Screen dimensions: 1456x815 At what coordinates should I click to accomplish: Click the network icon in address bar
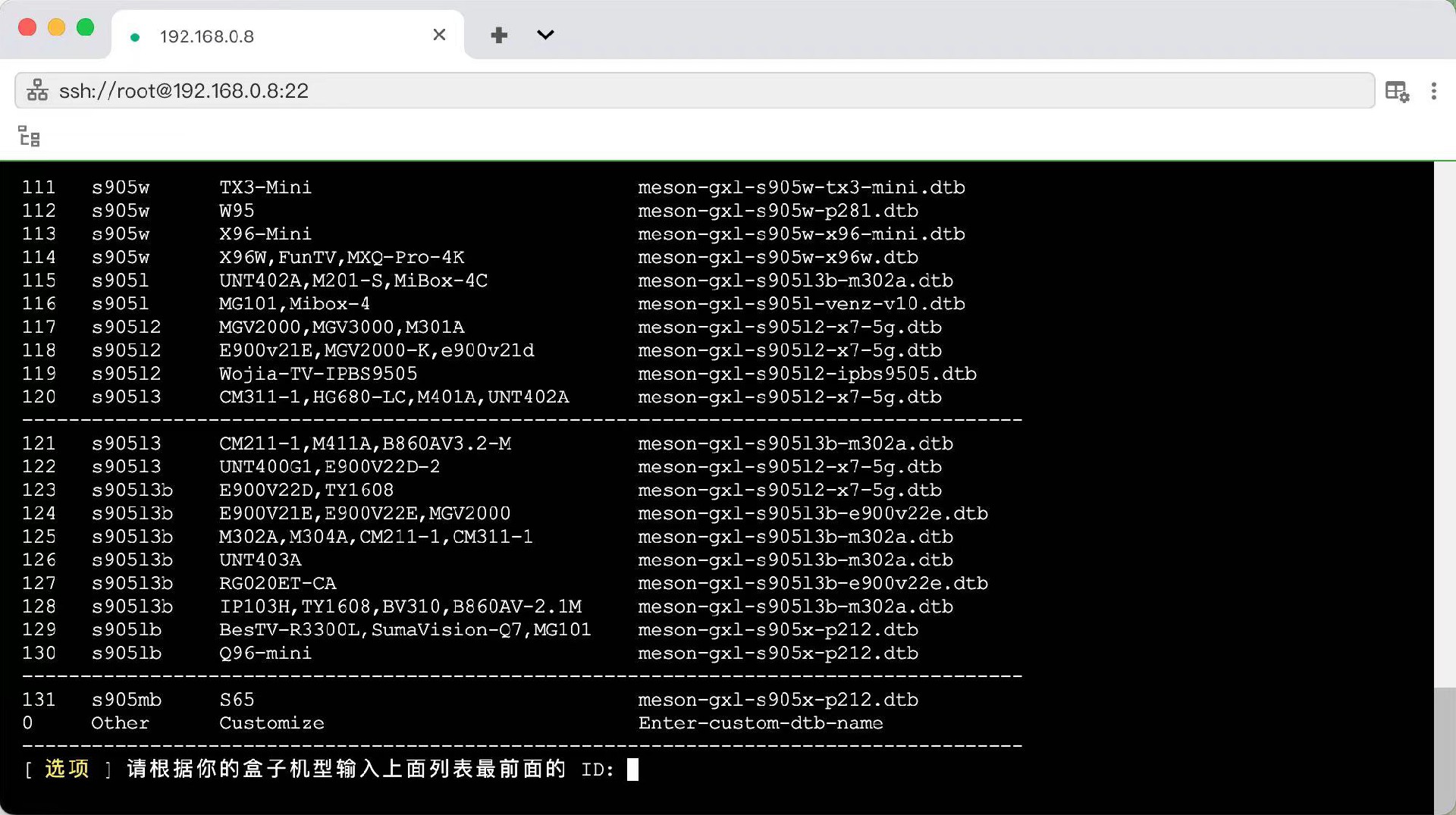[37, 90]
